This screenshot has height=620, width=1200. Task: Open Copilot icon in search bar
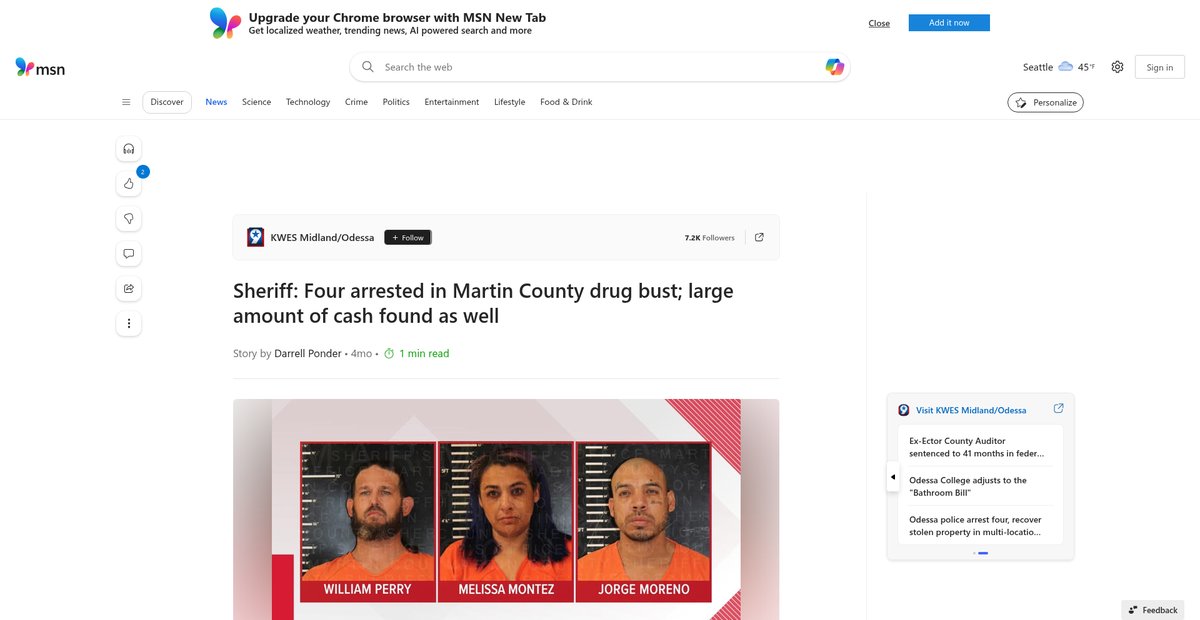(x=834, y=67)
